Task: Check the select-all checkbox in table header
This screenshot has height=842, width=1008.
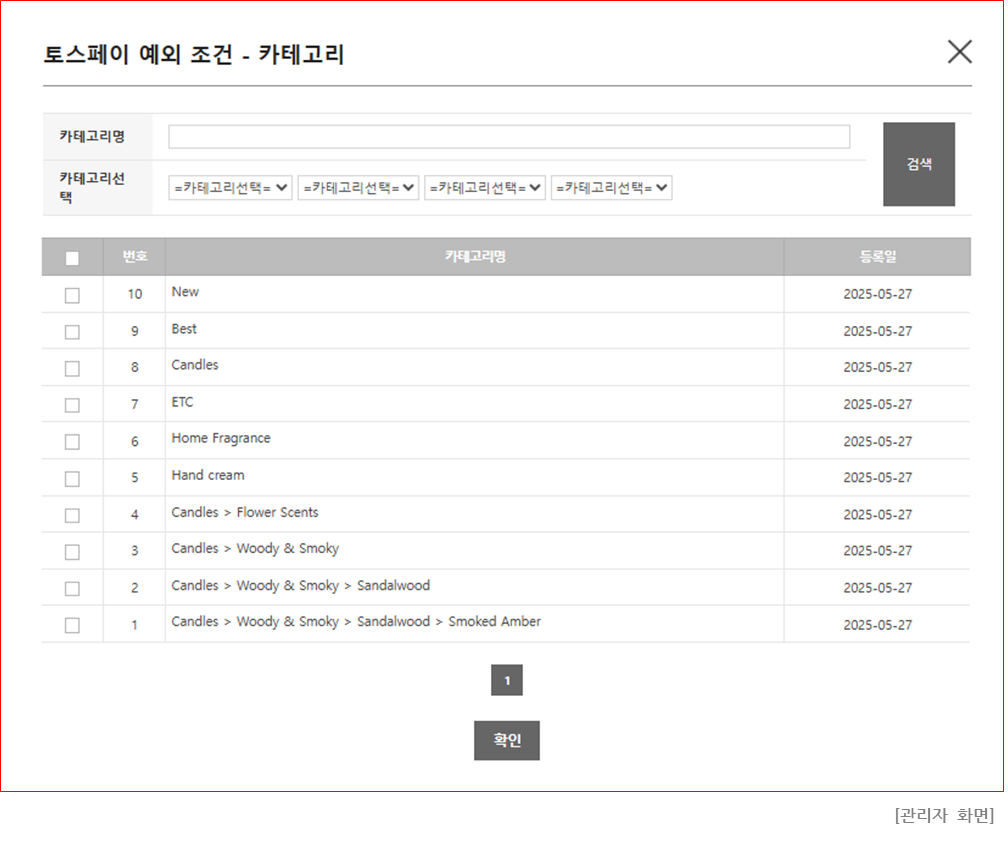Action: 72,258
